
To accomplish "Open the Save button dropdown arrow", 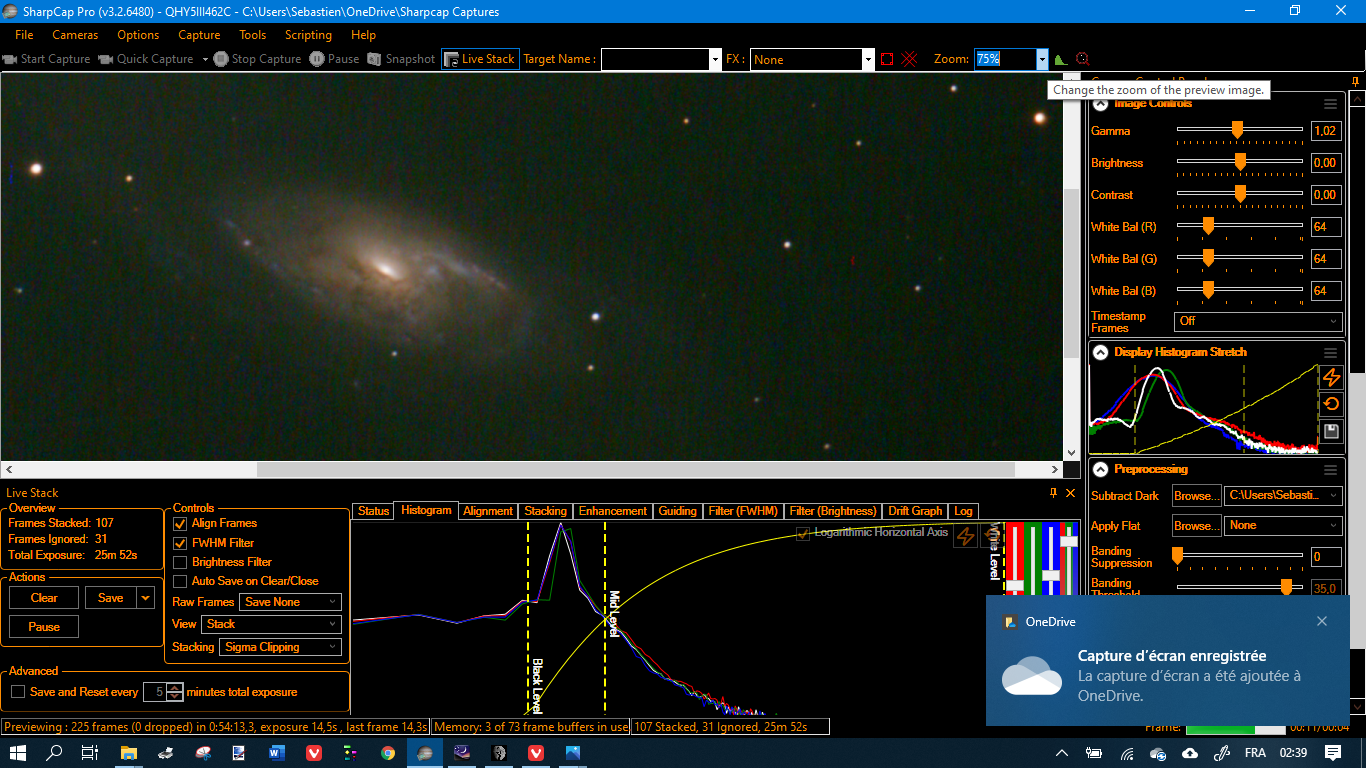I will pyautogui.click(x=147, y=598).
